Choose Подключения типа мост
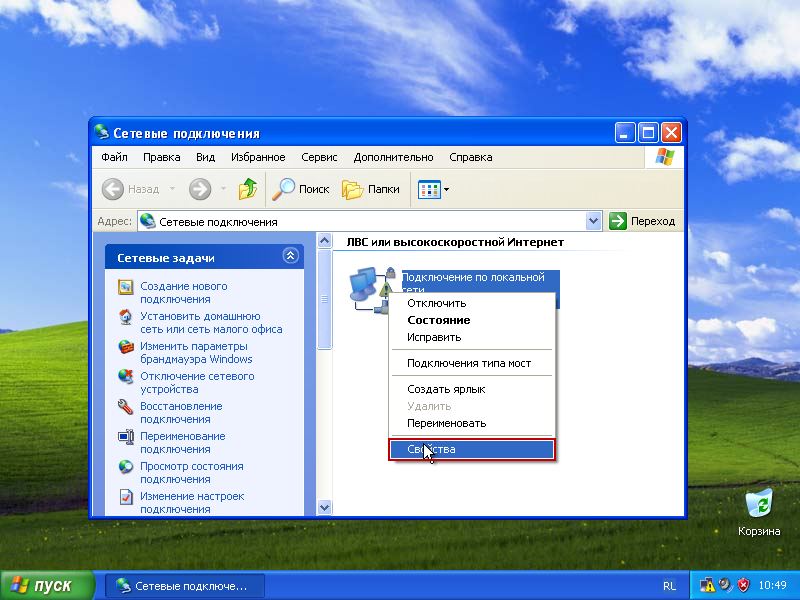 472,363
